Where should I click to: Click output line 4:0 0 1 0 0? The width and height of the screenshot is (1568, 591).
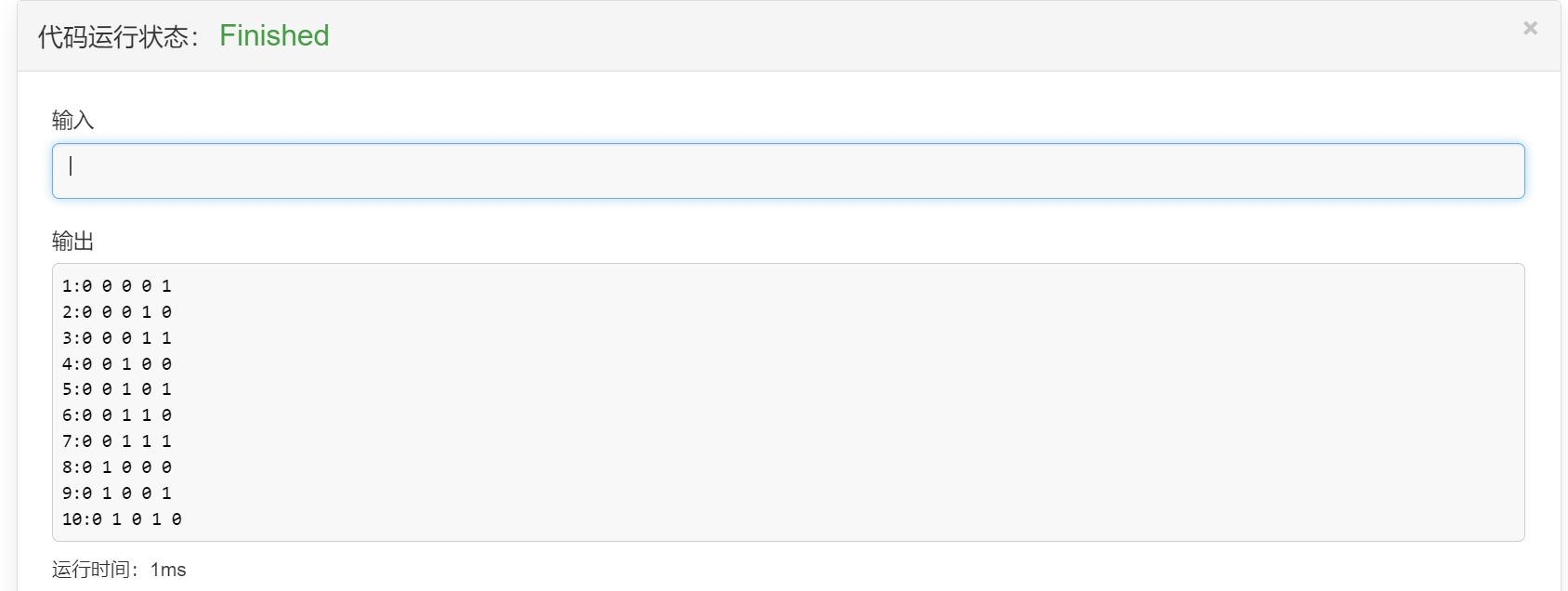(117, 364)
